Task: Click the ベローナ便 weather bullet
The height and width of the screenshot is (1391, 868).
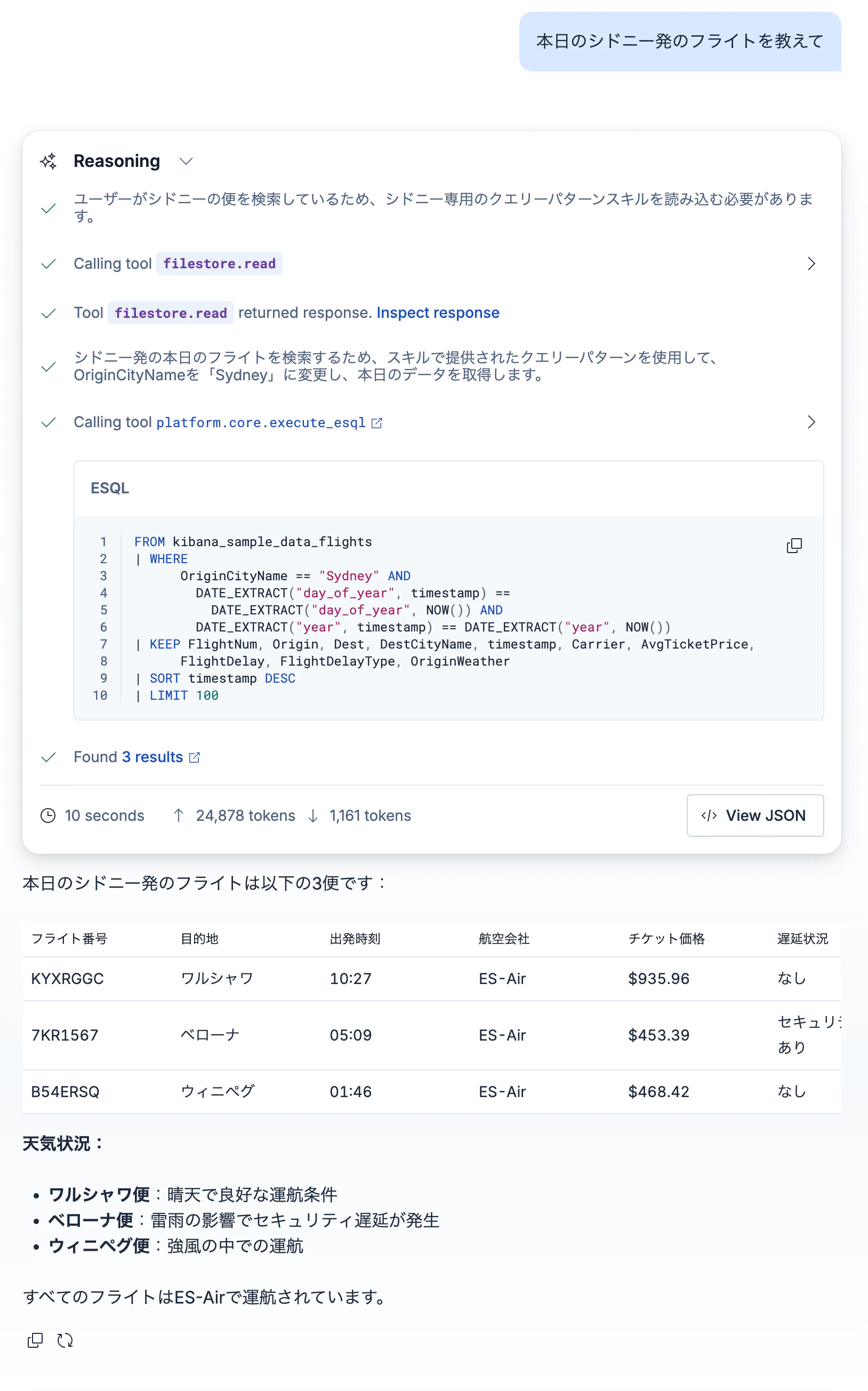Action: pyautogui.click(x=244, y=1220)
